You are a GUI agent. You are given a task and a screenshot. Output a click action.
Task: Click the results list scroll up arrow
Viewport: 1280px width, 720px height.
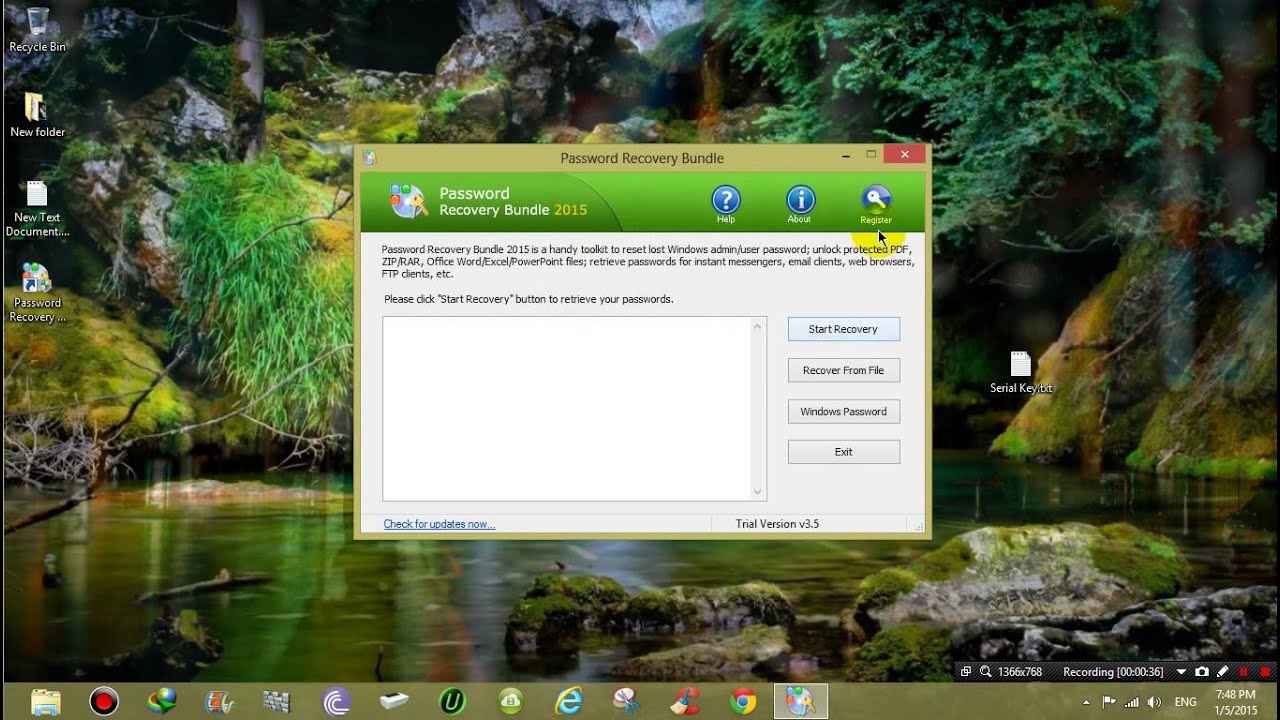[x=757, y=326]
